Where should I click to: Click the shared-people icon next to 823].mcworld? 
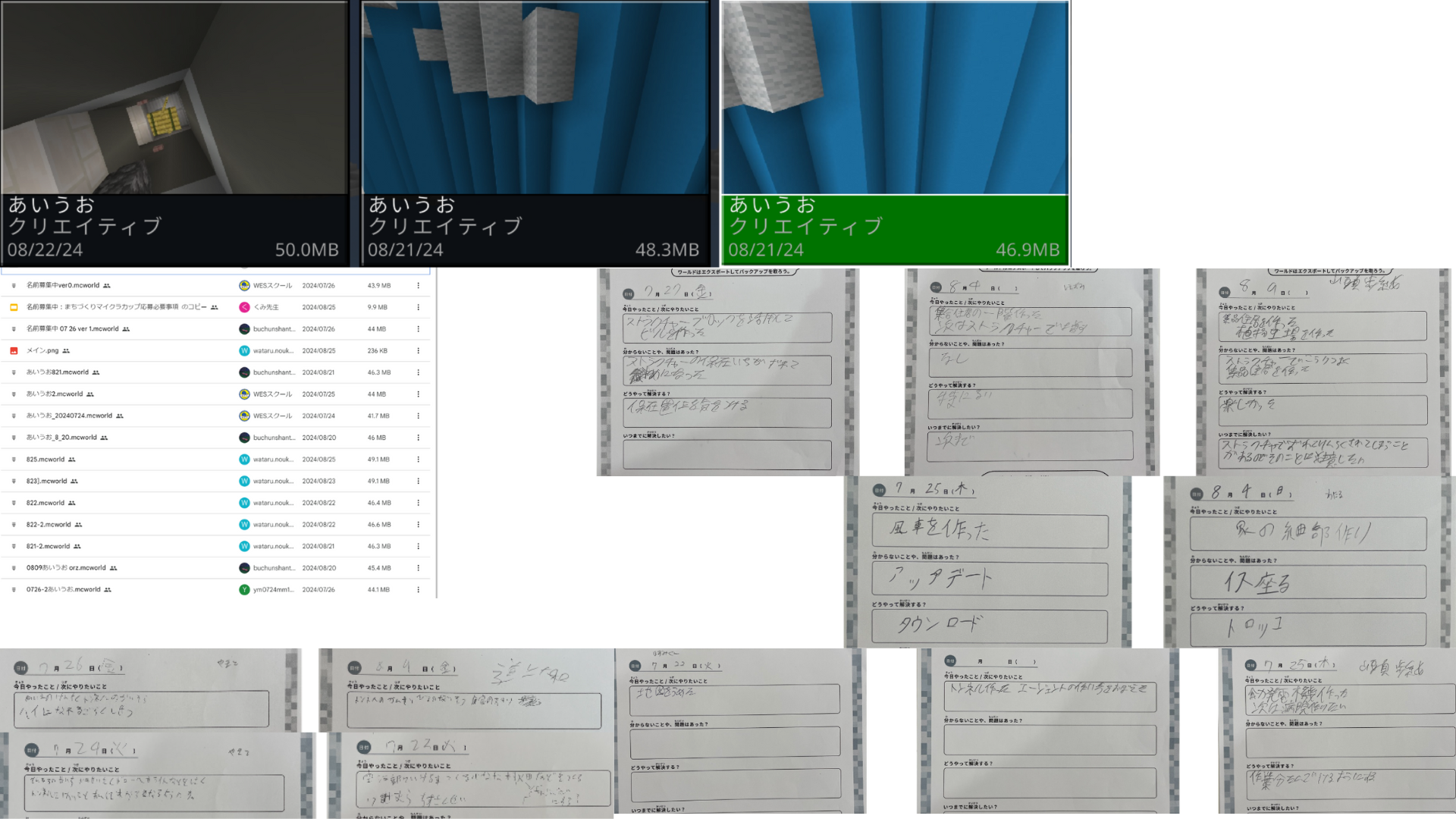74,482
